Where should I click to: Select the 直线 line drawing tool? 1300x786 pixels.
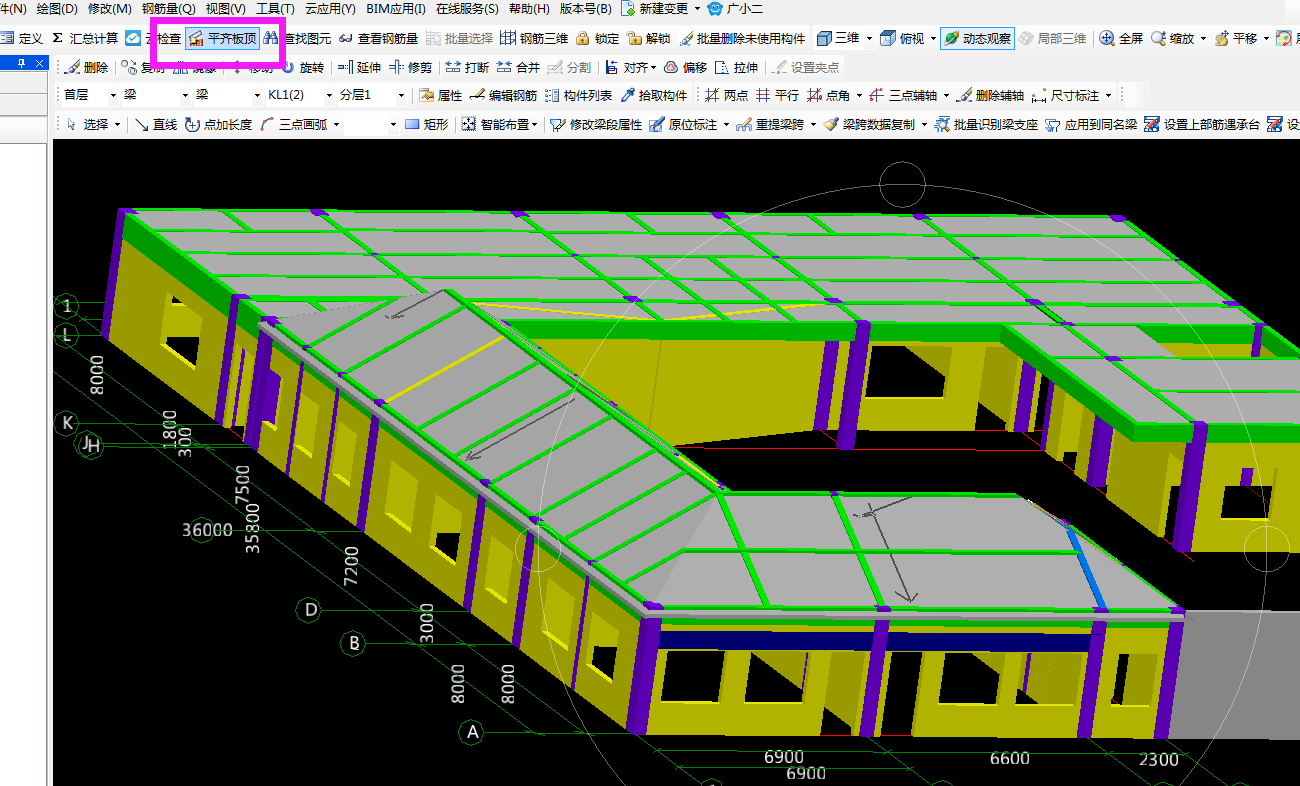156,125
